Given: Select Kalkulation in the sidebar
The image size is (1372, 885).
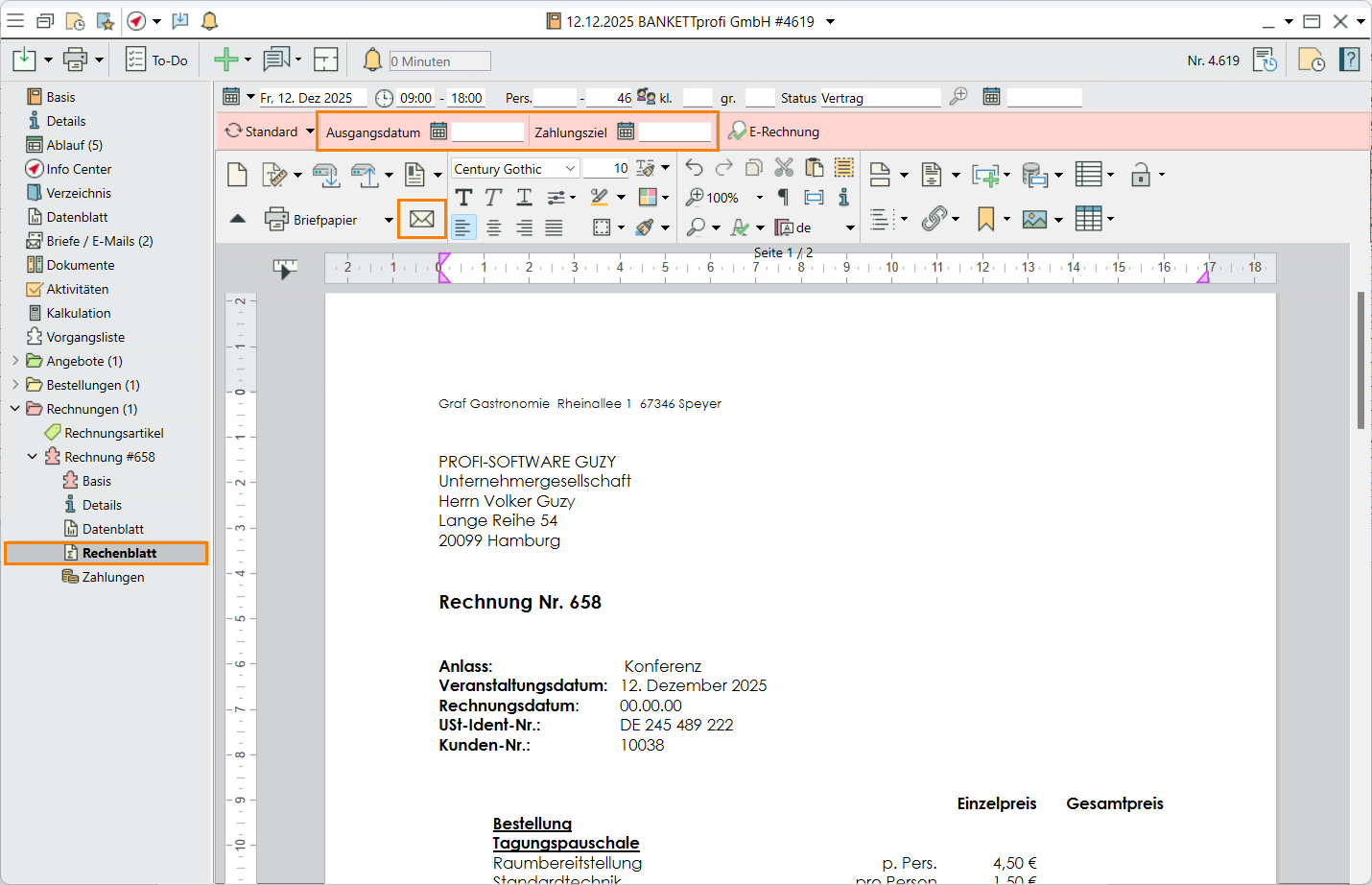Looking at the screenshot, I should click(79, 313).
